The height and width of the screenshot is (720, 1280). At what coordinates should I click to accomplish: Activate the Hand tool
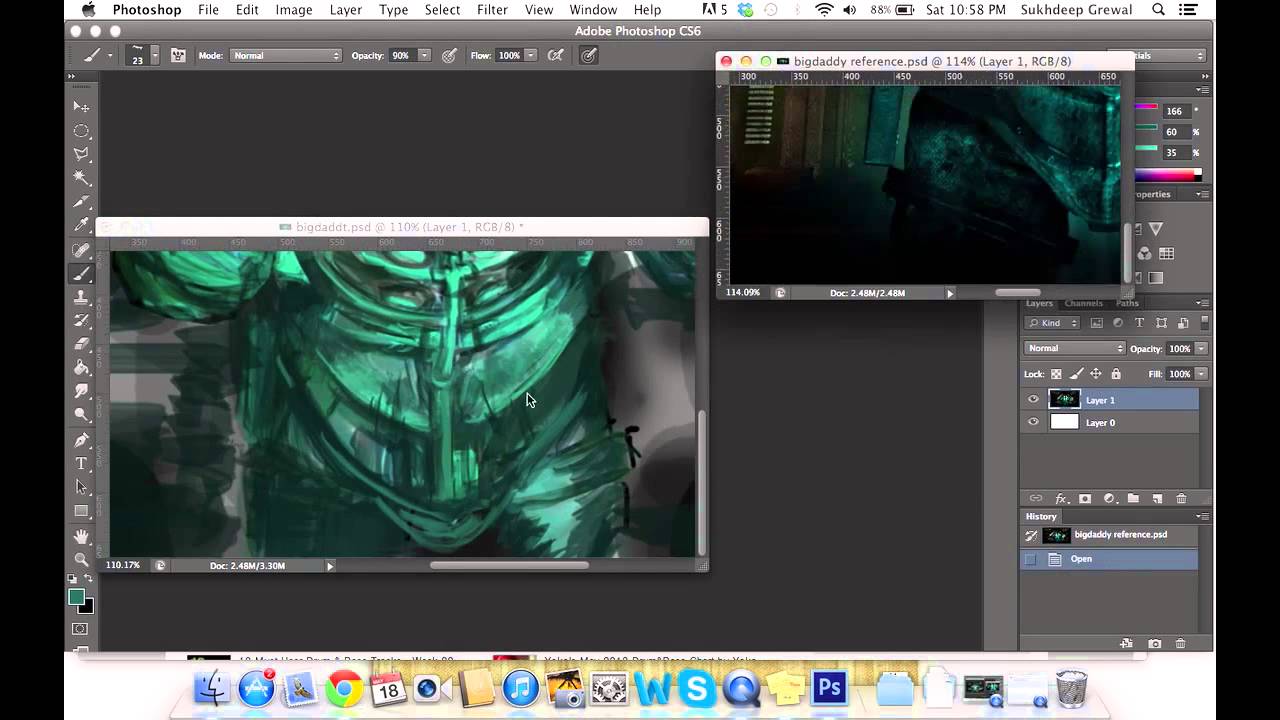pos(81,537)
